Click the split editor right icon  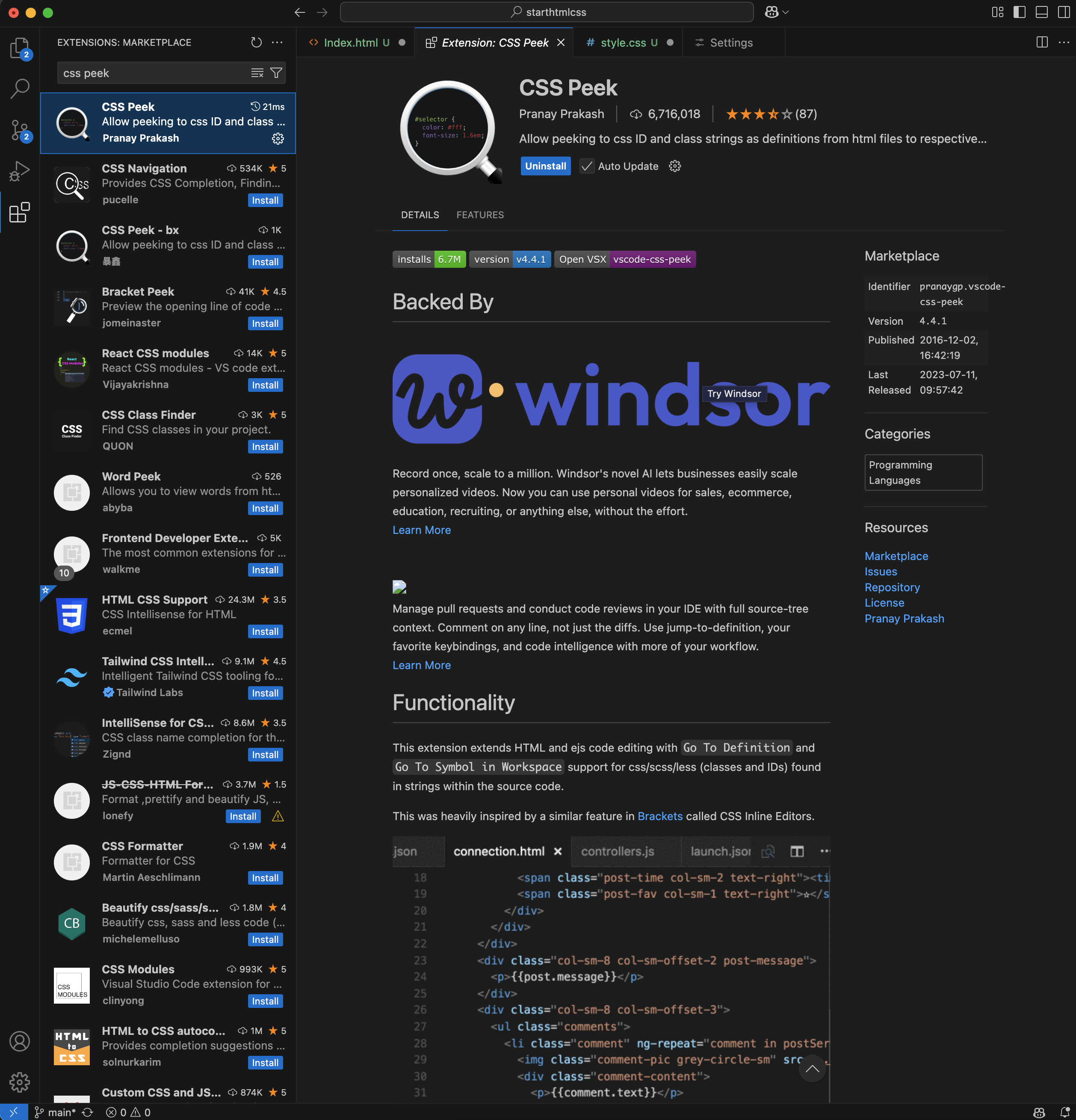[1042, 42]
